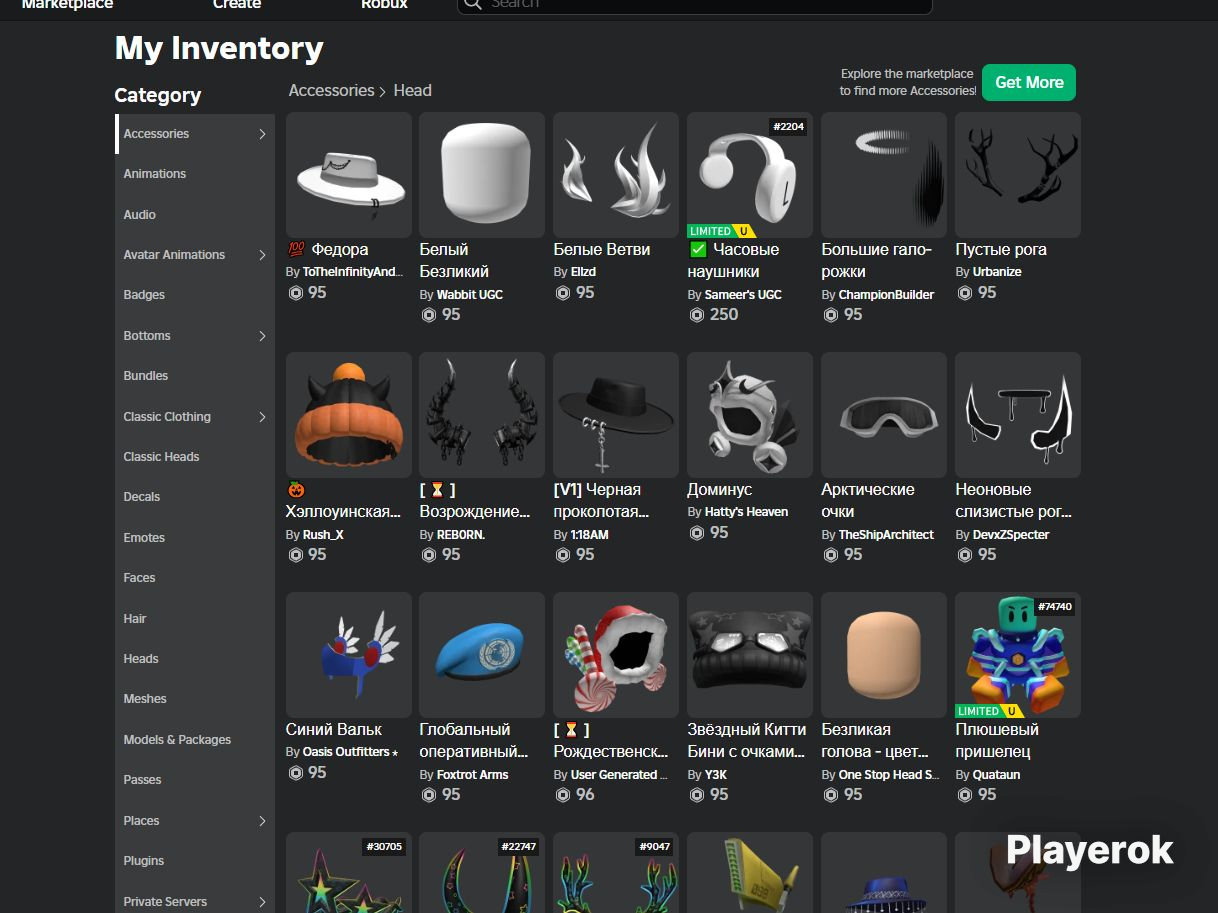1218x913 pixels.
Task: Open creator link Rush_X
Action: (x=323, y=535)
